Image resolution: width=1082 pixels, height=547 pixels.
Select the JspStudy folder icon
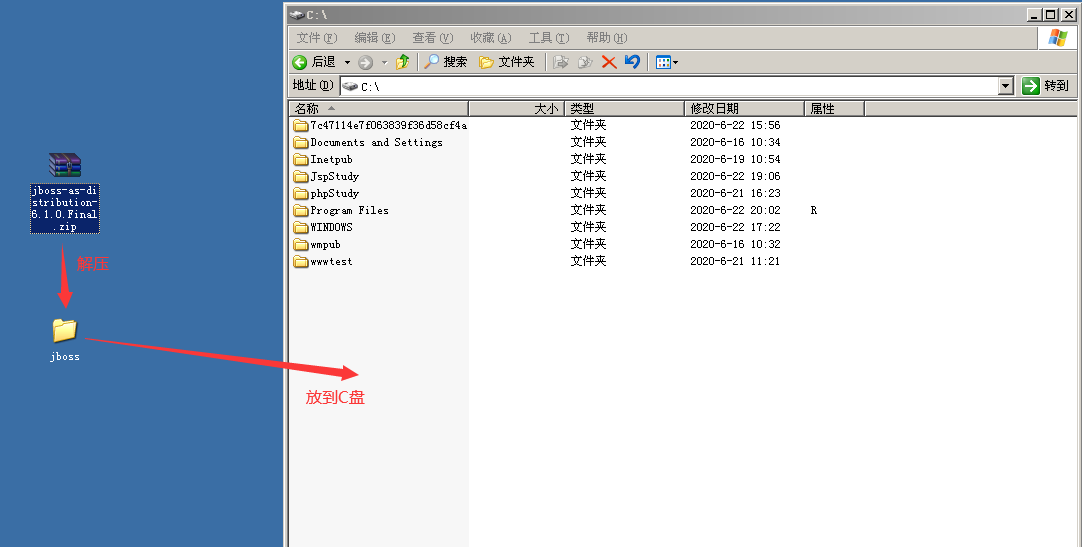(x=300, y=176)
